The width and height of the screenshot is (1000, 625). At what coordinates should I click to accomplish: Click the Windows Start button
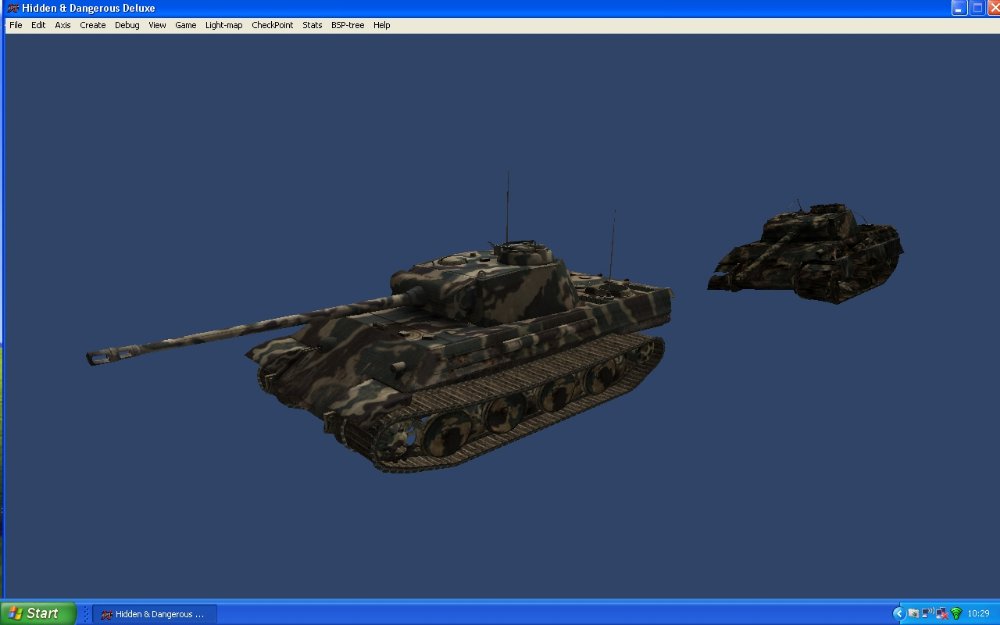[x=38, y=613]
